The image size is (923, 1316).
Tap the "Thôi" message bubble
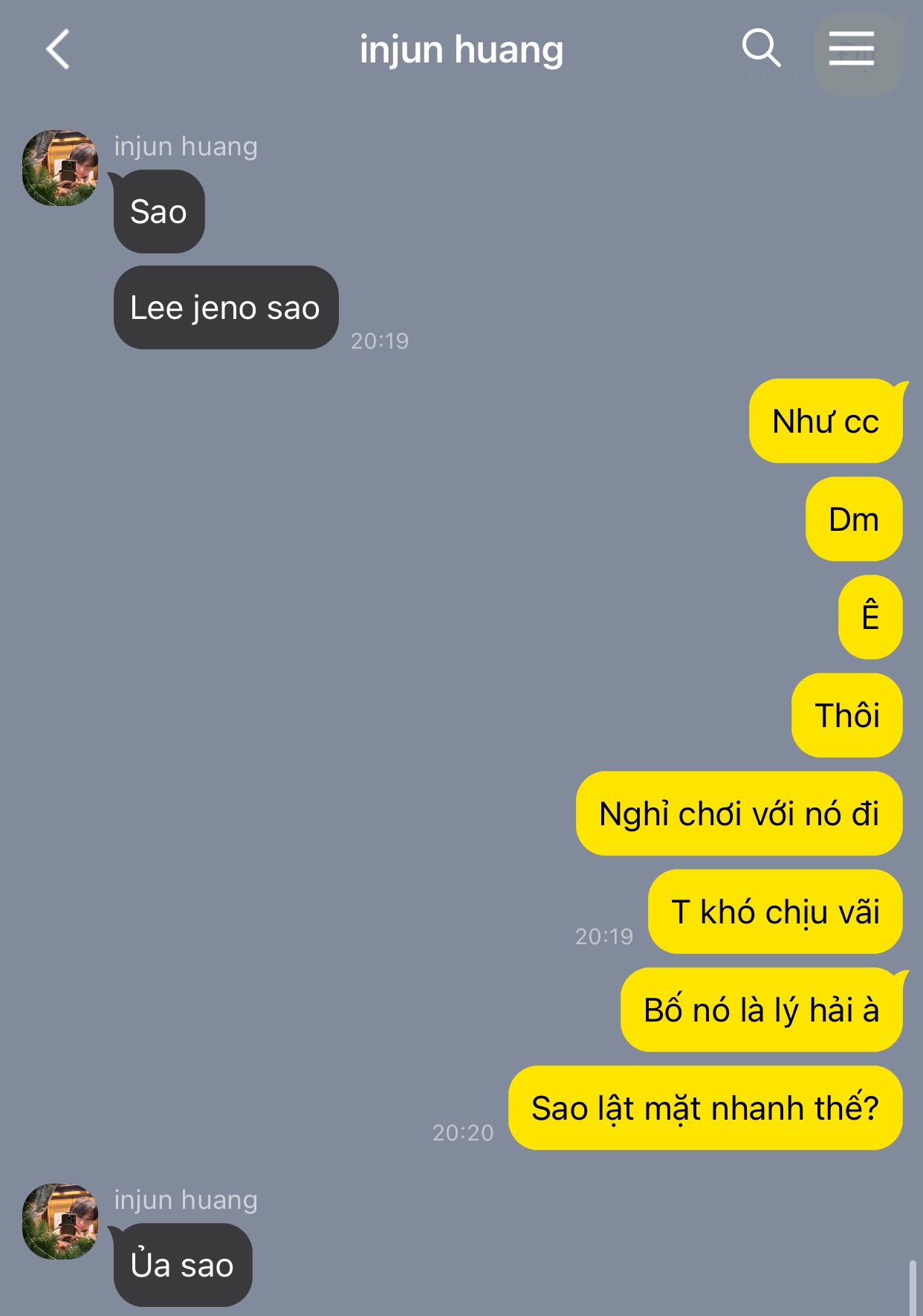pyautogui.click(x=847, y=716)
